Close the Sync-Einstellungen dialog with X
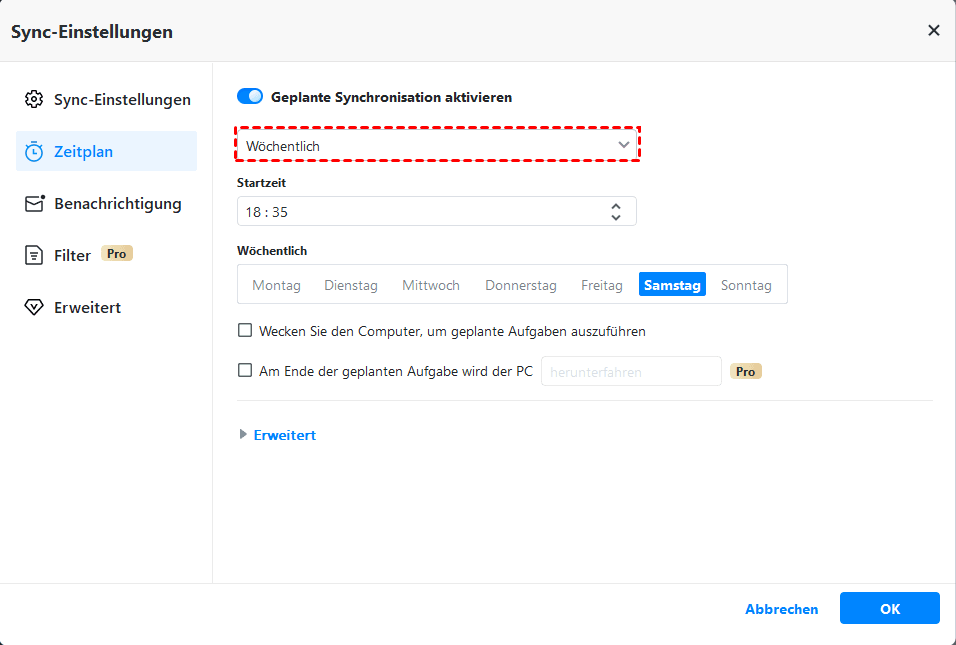The height and width of the screenshot is (645, 956). coord(934,31)
